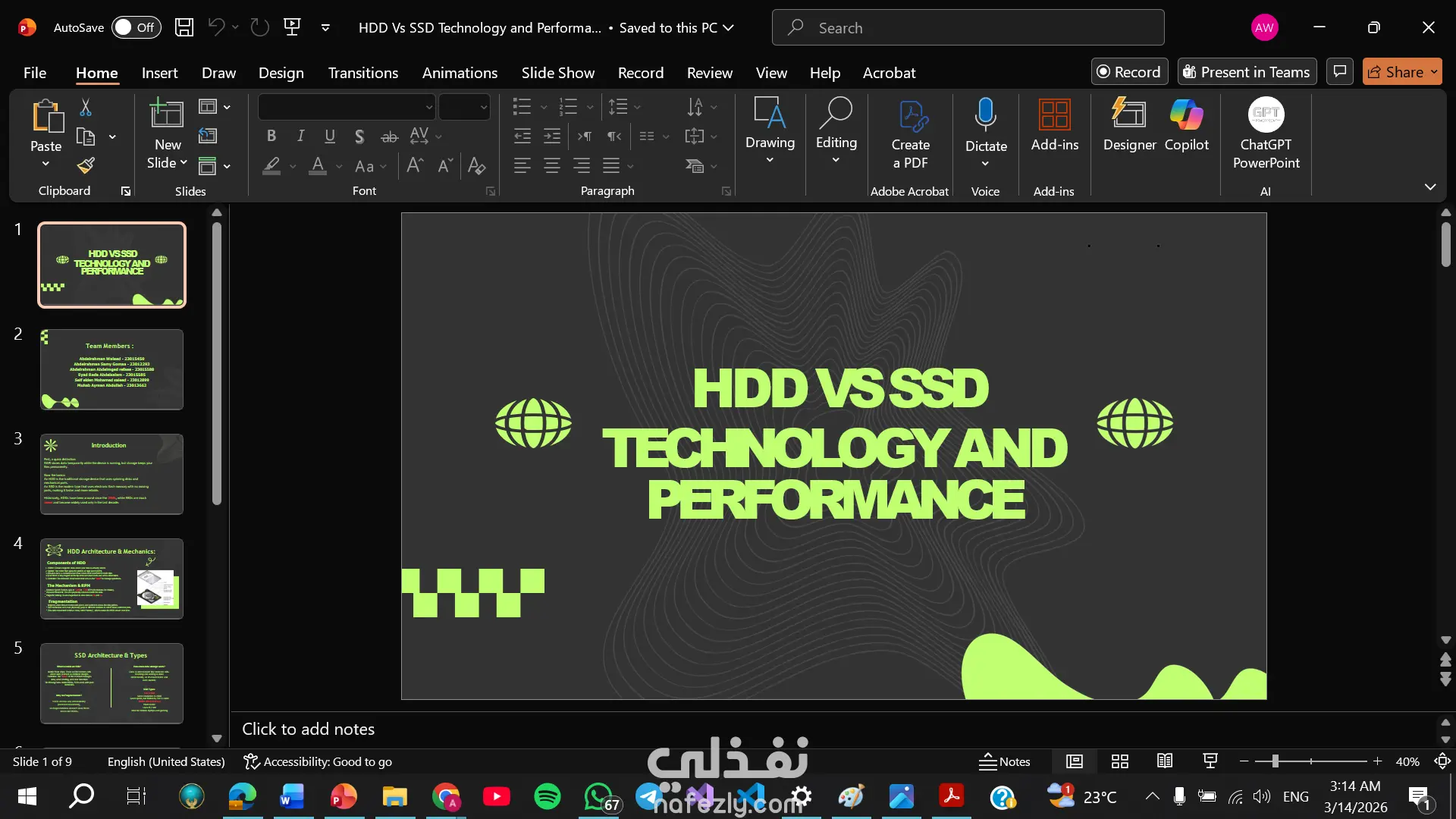This screenshot has width=1456, height=819.
Task: Go to Slide Show tab
Action: (557, 73)
